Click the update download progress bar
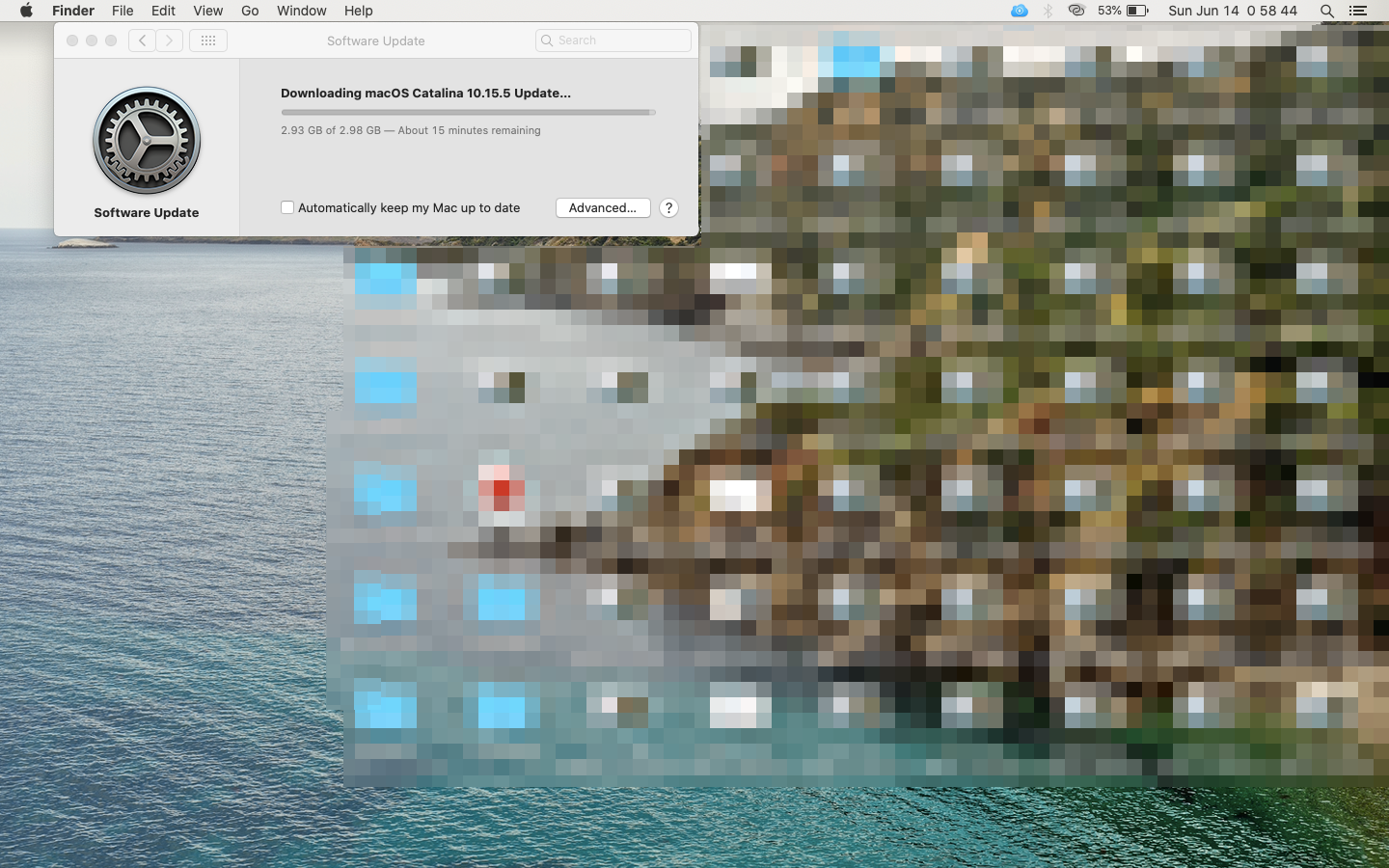This screenshot has width=1389, height=868. click(x=468, y=112)
